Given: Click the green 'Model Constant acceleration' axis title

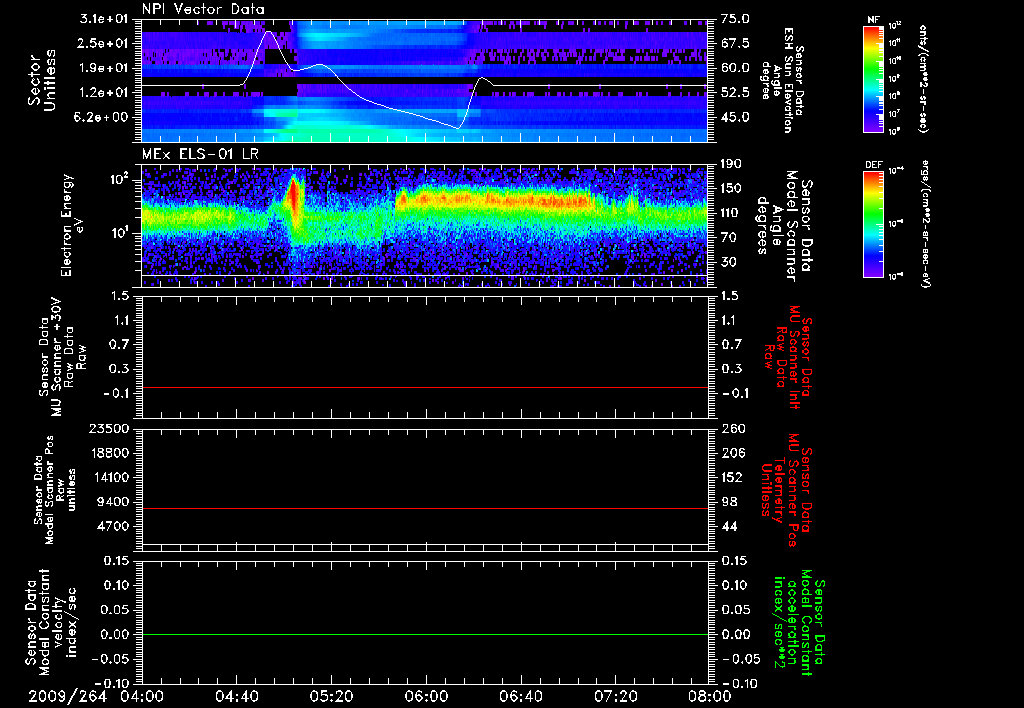Looking at the screenshot, I should [798, 623].
